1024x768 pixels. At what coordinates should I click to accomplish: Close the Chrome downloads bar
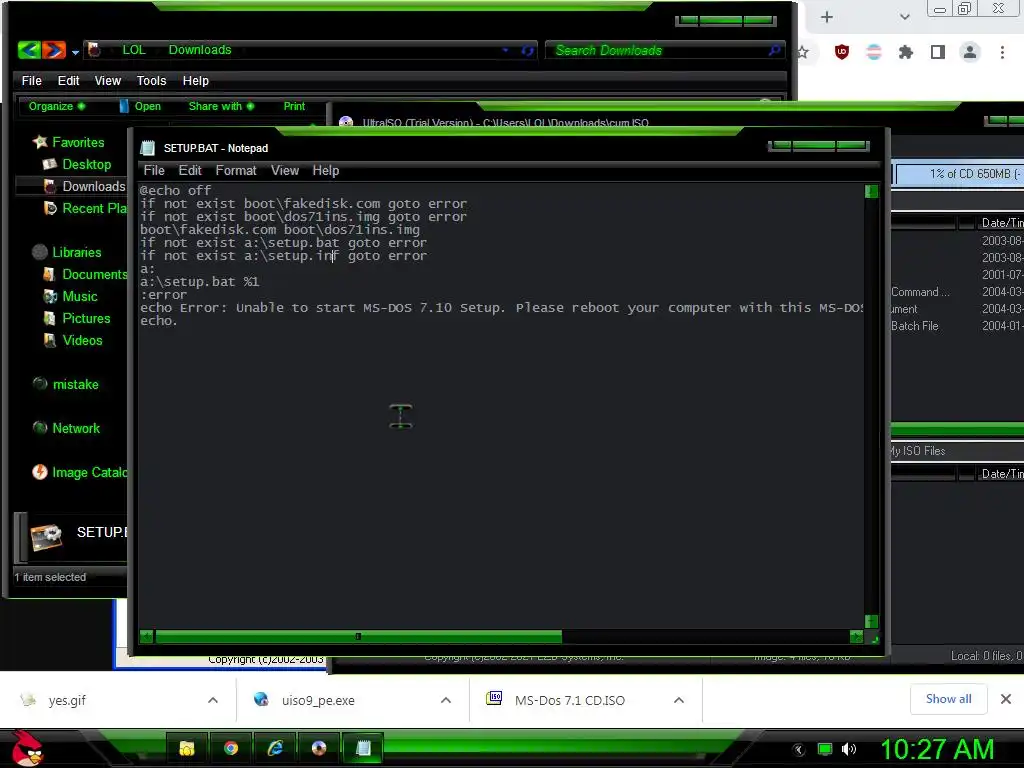[x=1006, y=699]
